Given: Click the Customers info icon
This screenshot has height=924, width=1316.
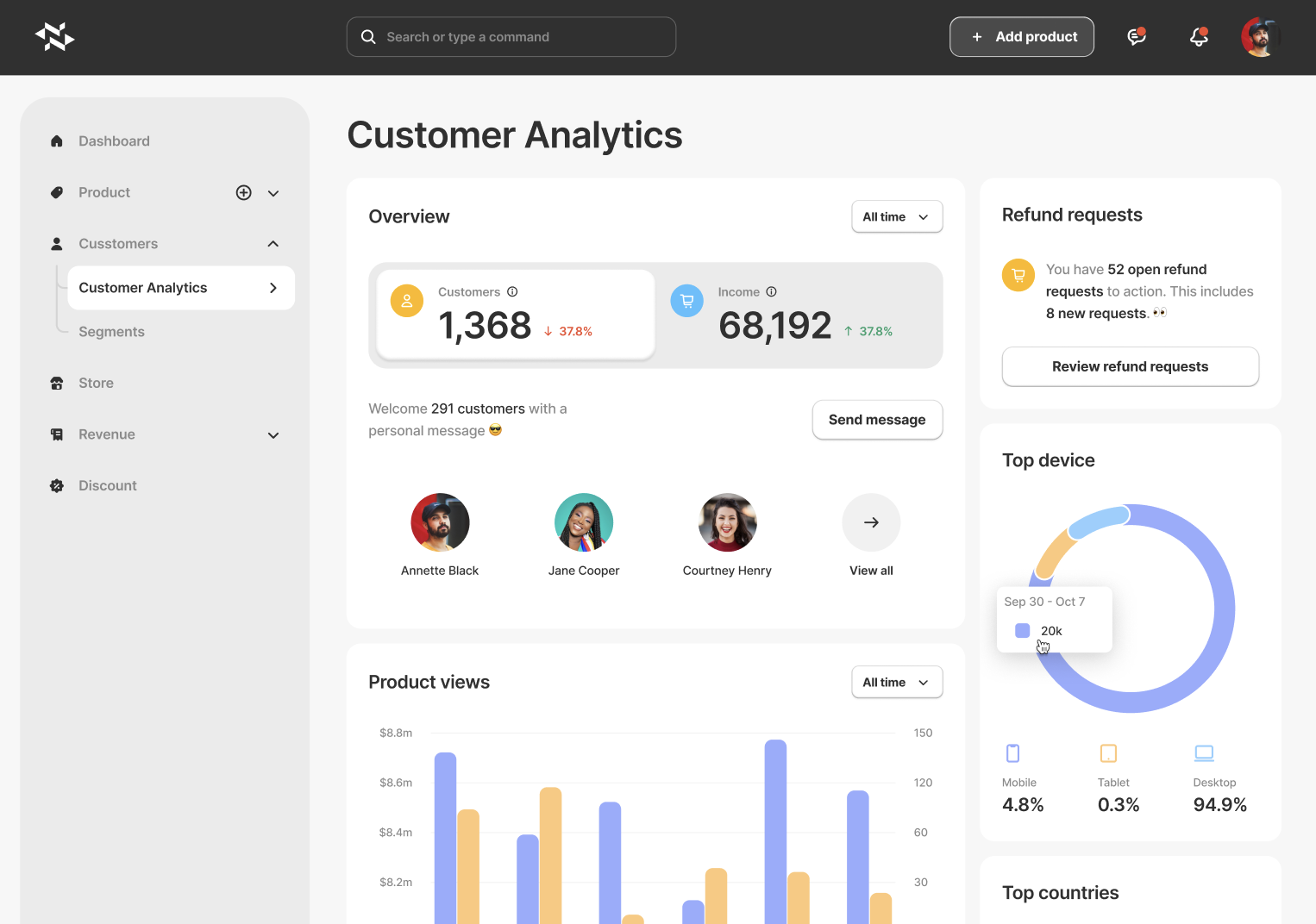Looking at the screenshot, I should pyautogui.click(x=512, y=292).
